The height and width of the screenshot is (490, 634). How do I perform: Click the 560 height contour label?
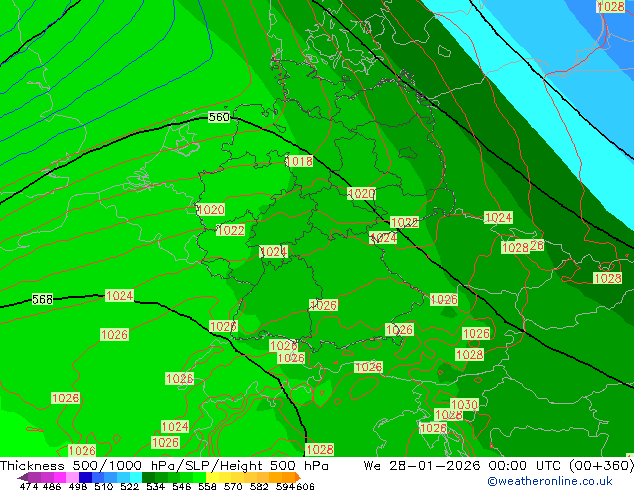(x=219, y=117)
